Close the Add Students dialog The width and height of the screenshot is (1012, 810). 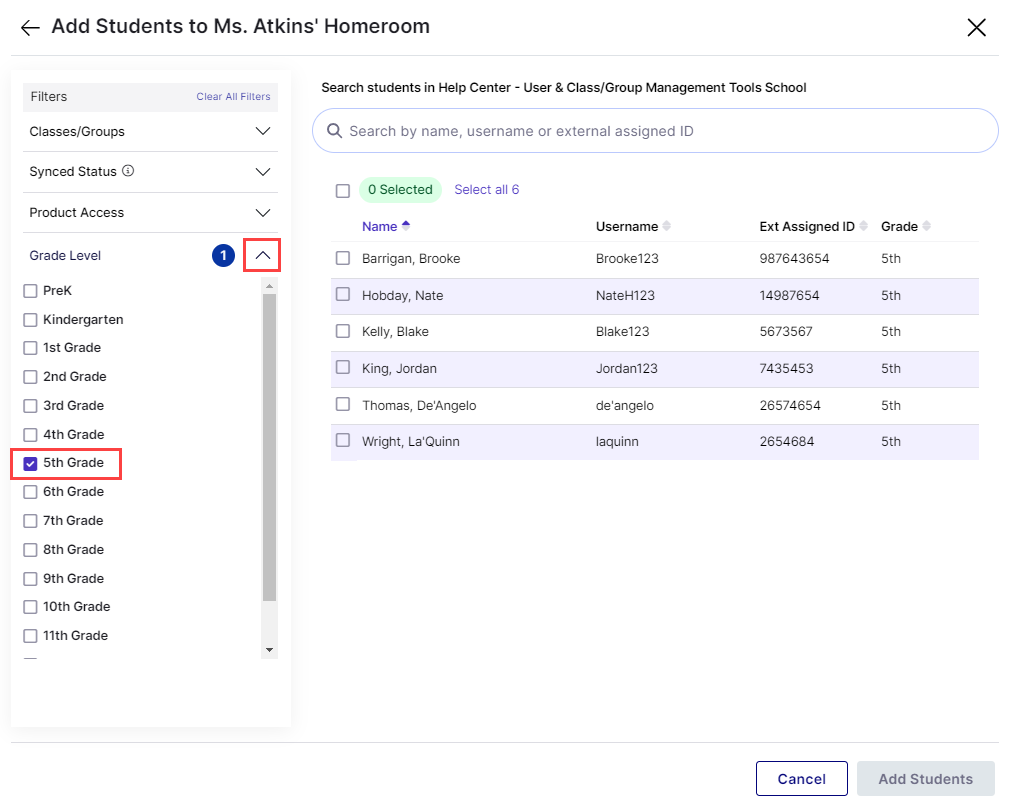coord(976,28)
